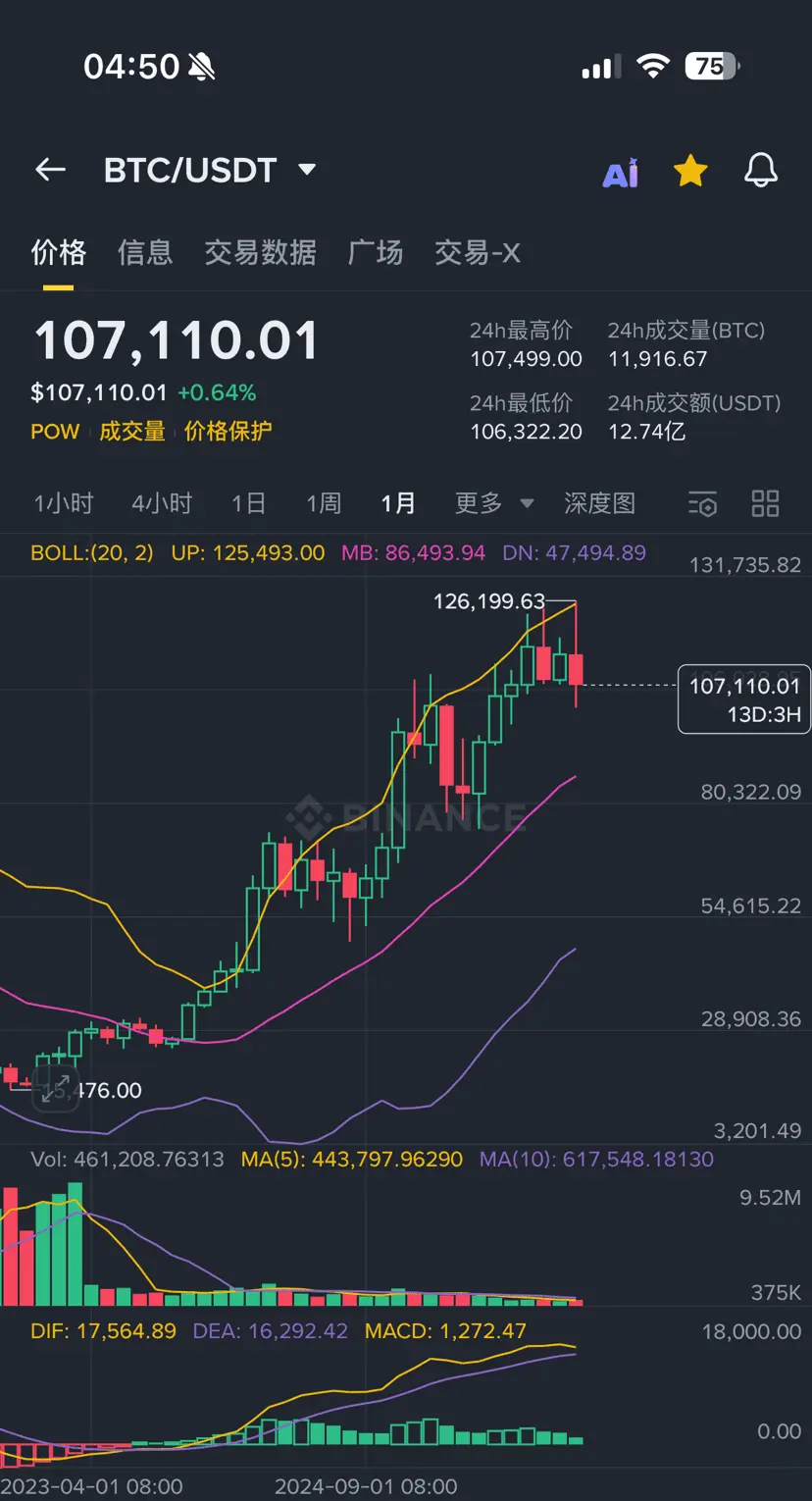Tap the silent mode bell icon
This screenshot has width=812, height=1501.
coord(201,67)
